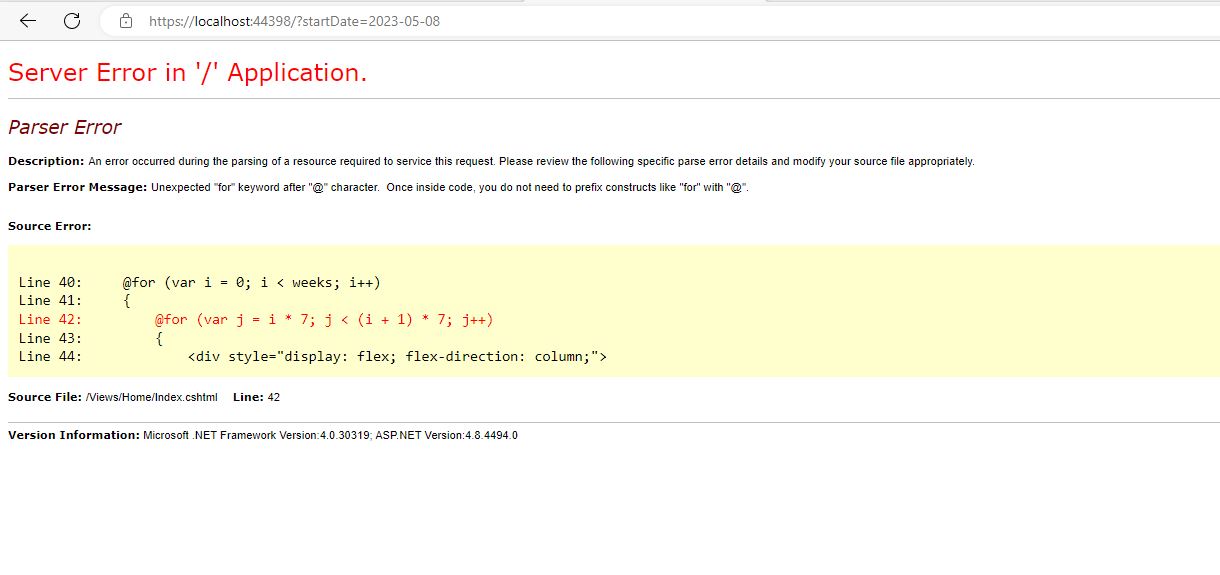This screenshot has height=575, width=1220.
Task: Select Line 43 brace row
Action: point(91,339)
